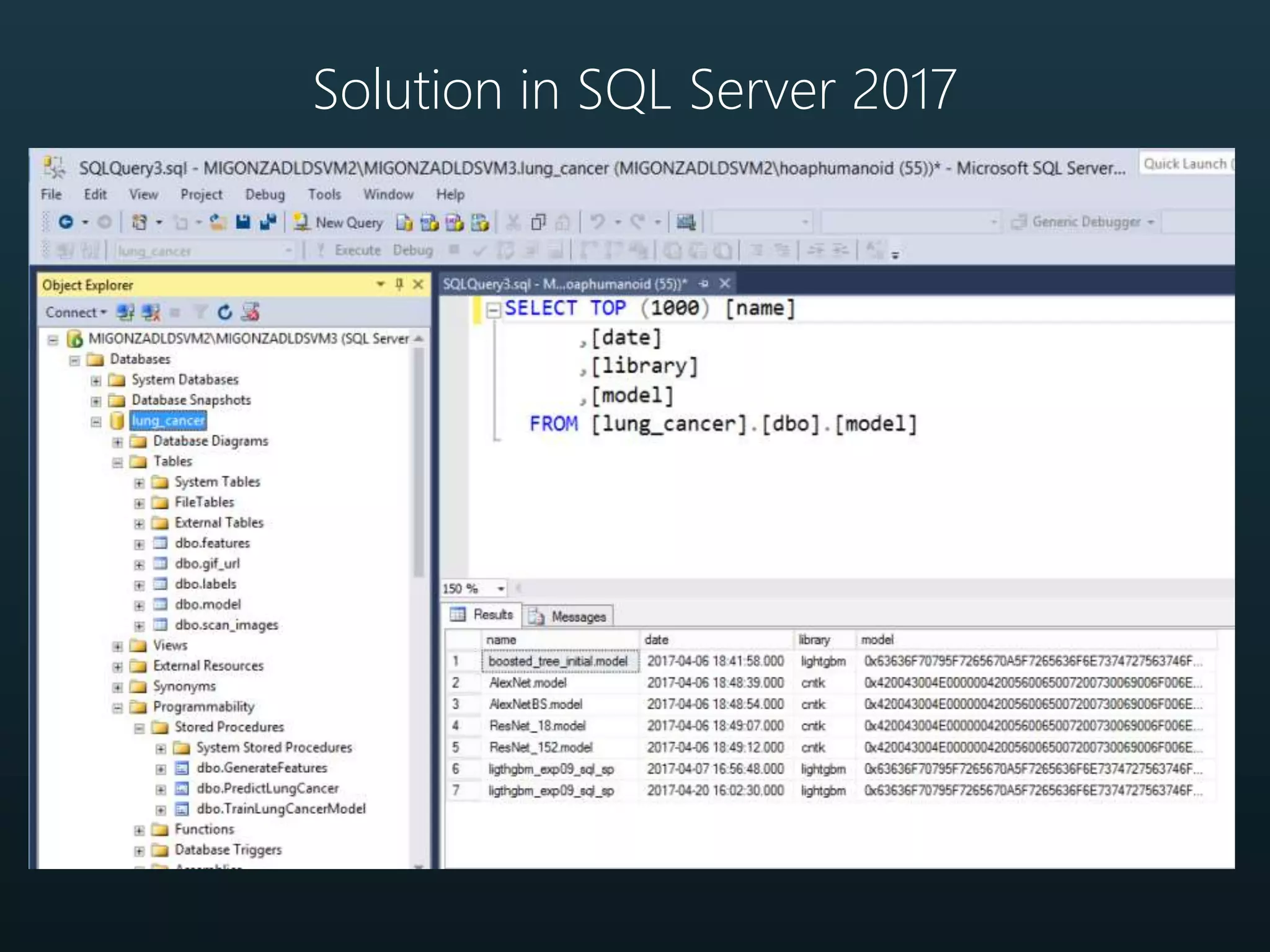Click the Refresh icon in Object Explorer
Screen dimensions: 1270x952
(224, 312)
